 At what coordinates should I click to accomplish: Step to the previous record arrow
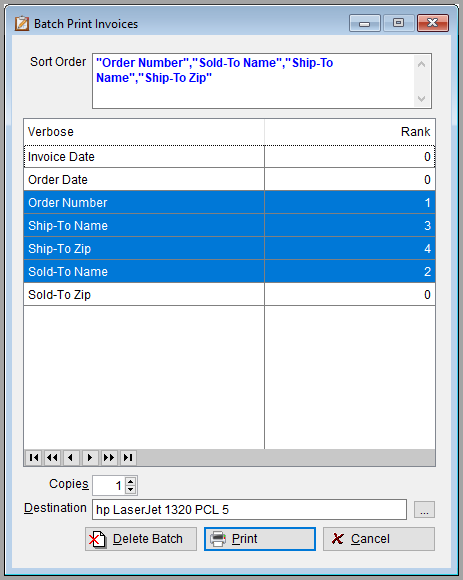click(71, 458)
